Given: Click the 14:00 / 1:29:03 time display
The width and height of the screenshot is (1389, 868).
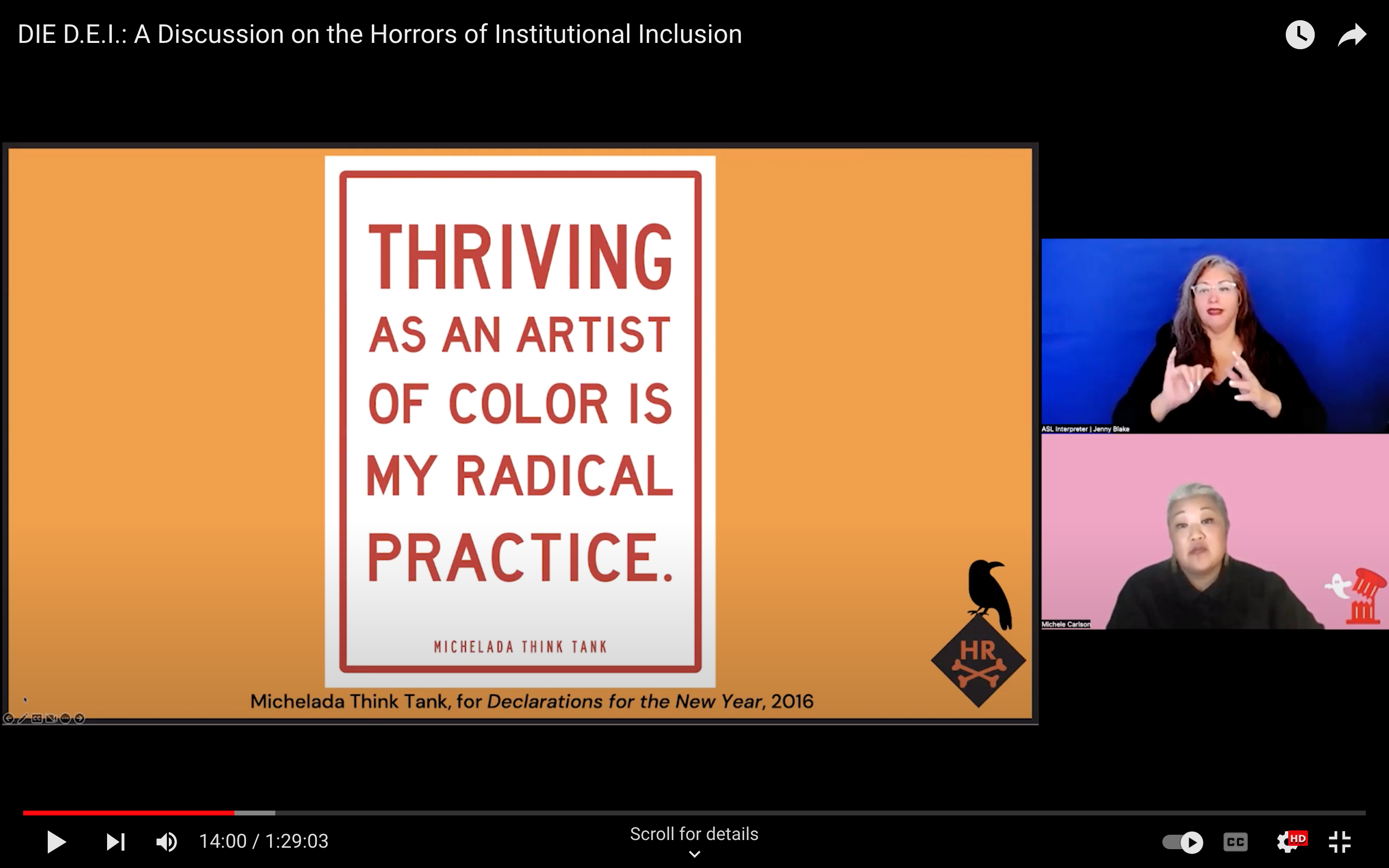Looking at the screenshot, I should coord(263,841).
